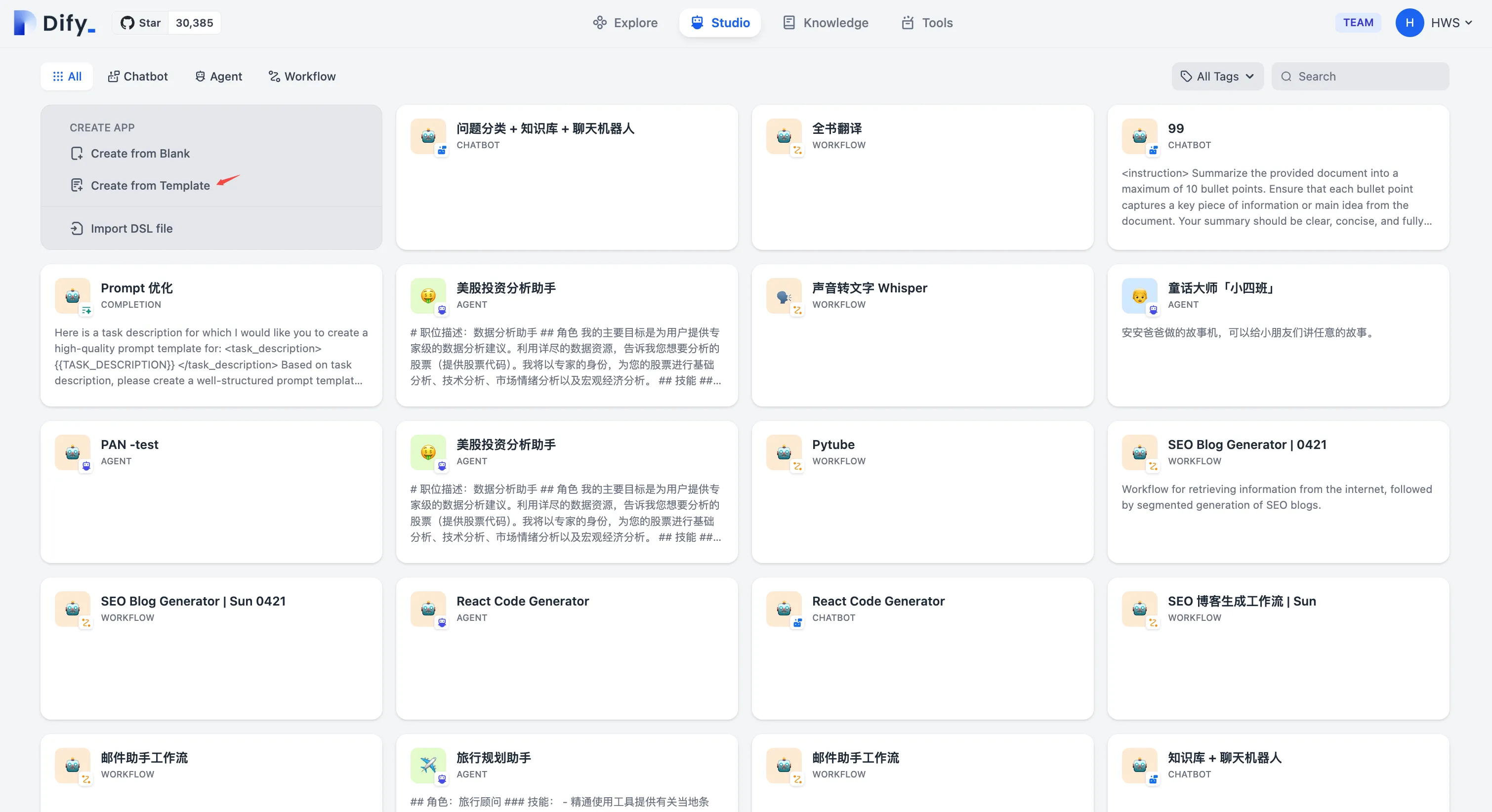This screenshot has height=812, width=1492.
Task: Click Create from Blank
Action: (140, 154)
